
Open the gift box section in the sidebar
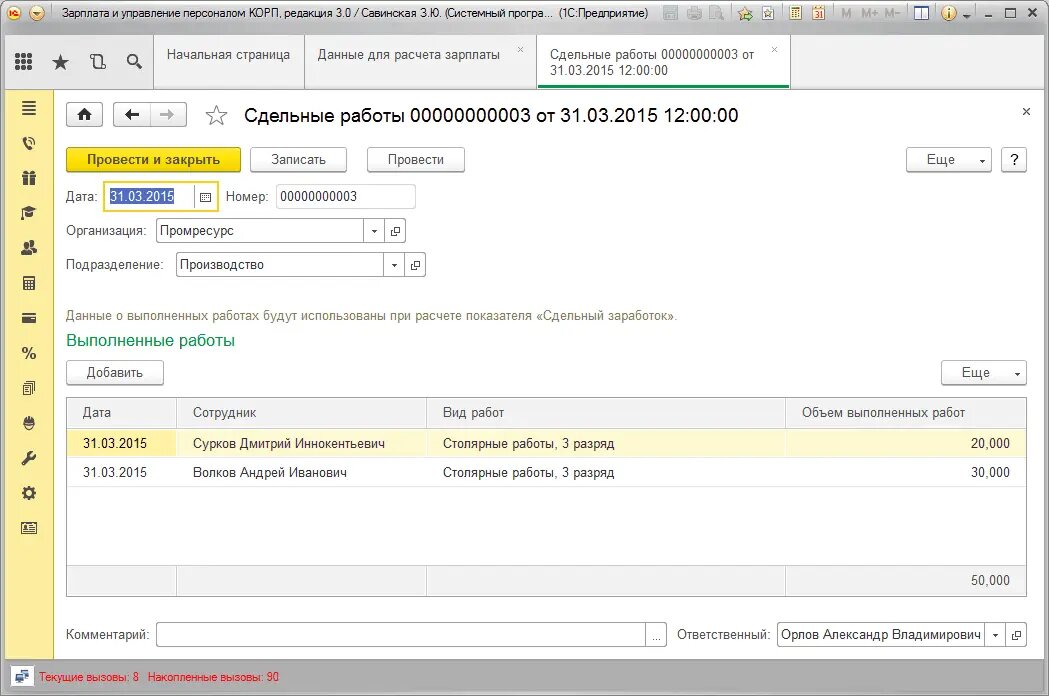pos(29,178)
